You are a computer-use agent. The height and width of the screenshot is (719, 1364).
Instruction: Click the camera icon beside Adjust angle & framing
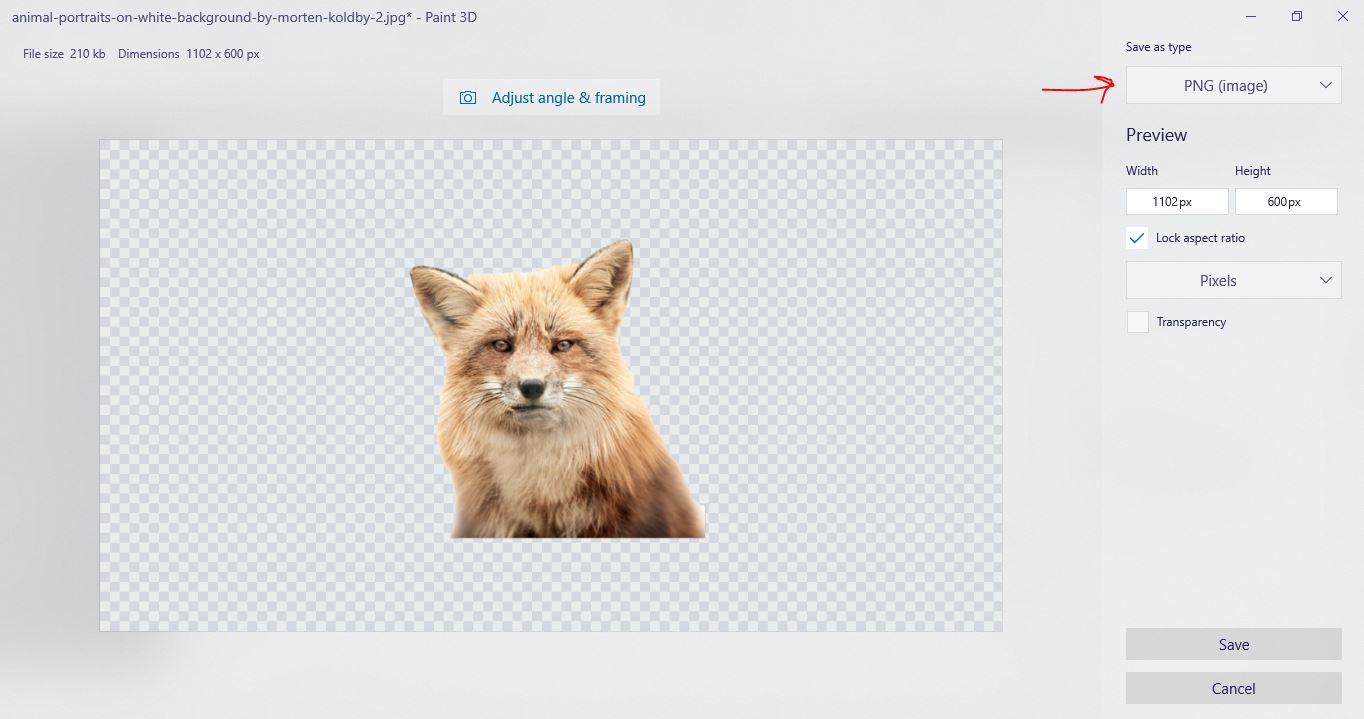(x=468, y=97)
